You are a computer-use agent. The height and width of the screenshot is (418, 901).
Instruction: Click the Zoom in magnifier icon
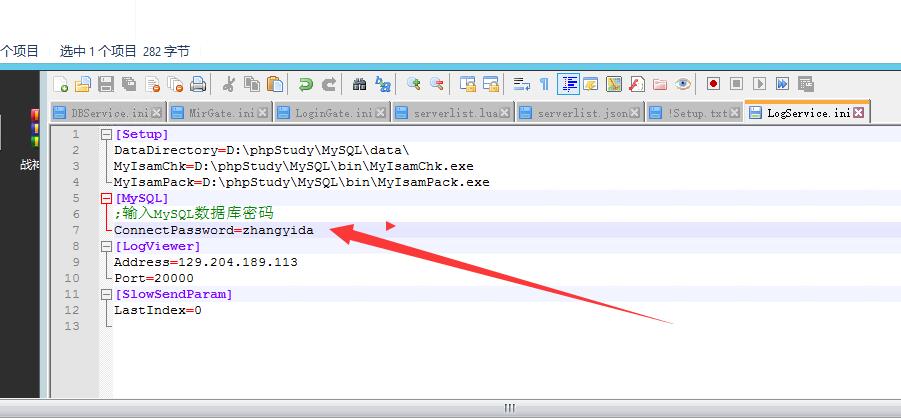pyautogui.click(x=413, y=85)
